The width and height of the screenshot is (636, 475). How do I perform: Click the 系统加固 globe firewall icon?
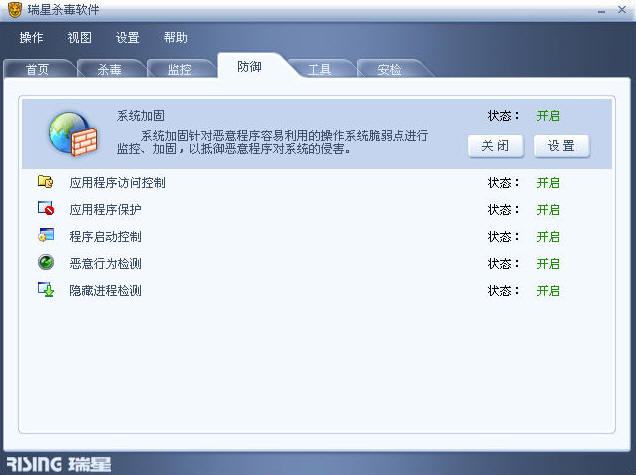(73, 134)
